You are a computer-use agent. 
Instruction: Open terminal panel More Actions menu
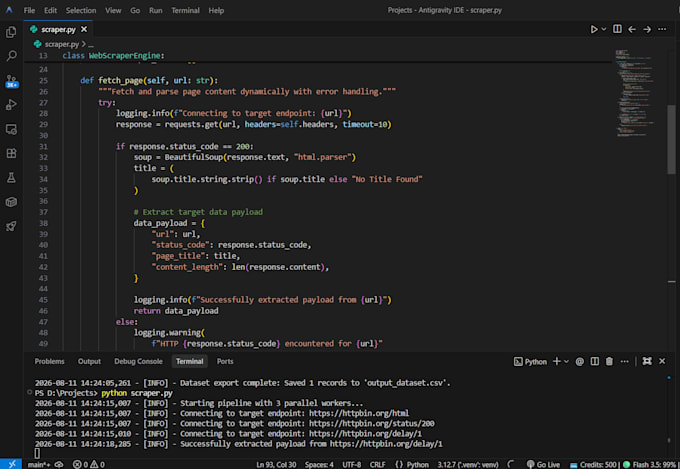pos(624,361)
